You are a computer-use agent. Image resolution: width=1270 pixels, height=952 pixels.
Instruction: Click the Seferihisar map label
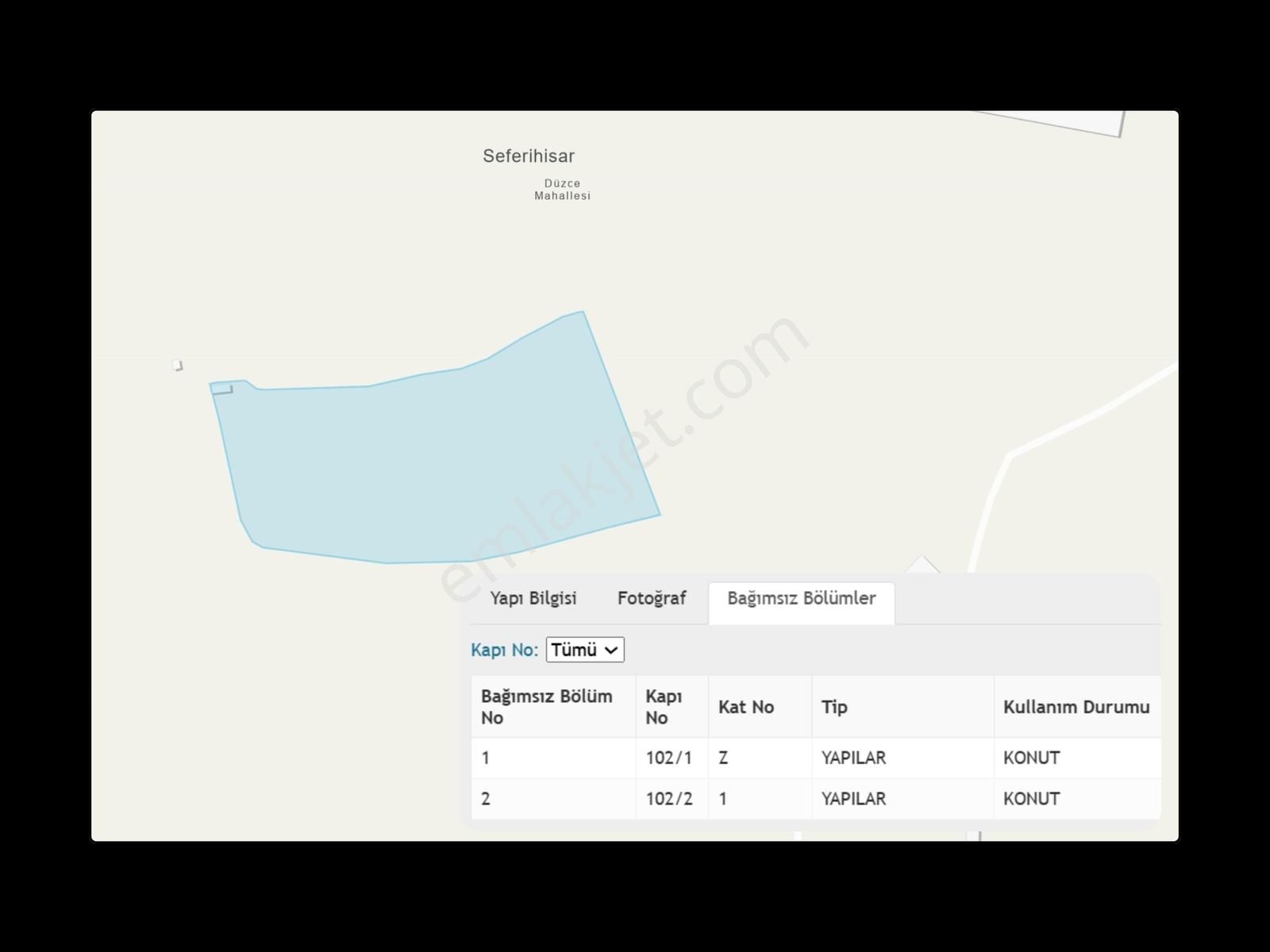(x=529, y=156)
